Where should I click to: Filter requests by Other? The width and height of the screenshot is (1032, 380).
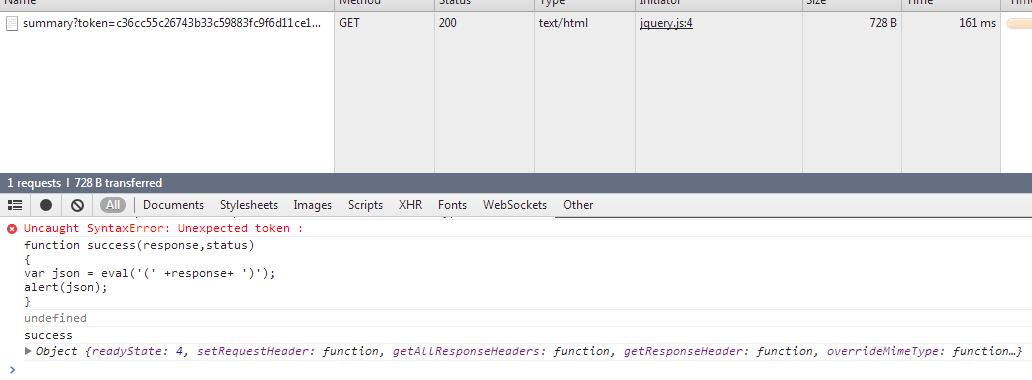[x=578, y=205]
